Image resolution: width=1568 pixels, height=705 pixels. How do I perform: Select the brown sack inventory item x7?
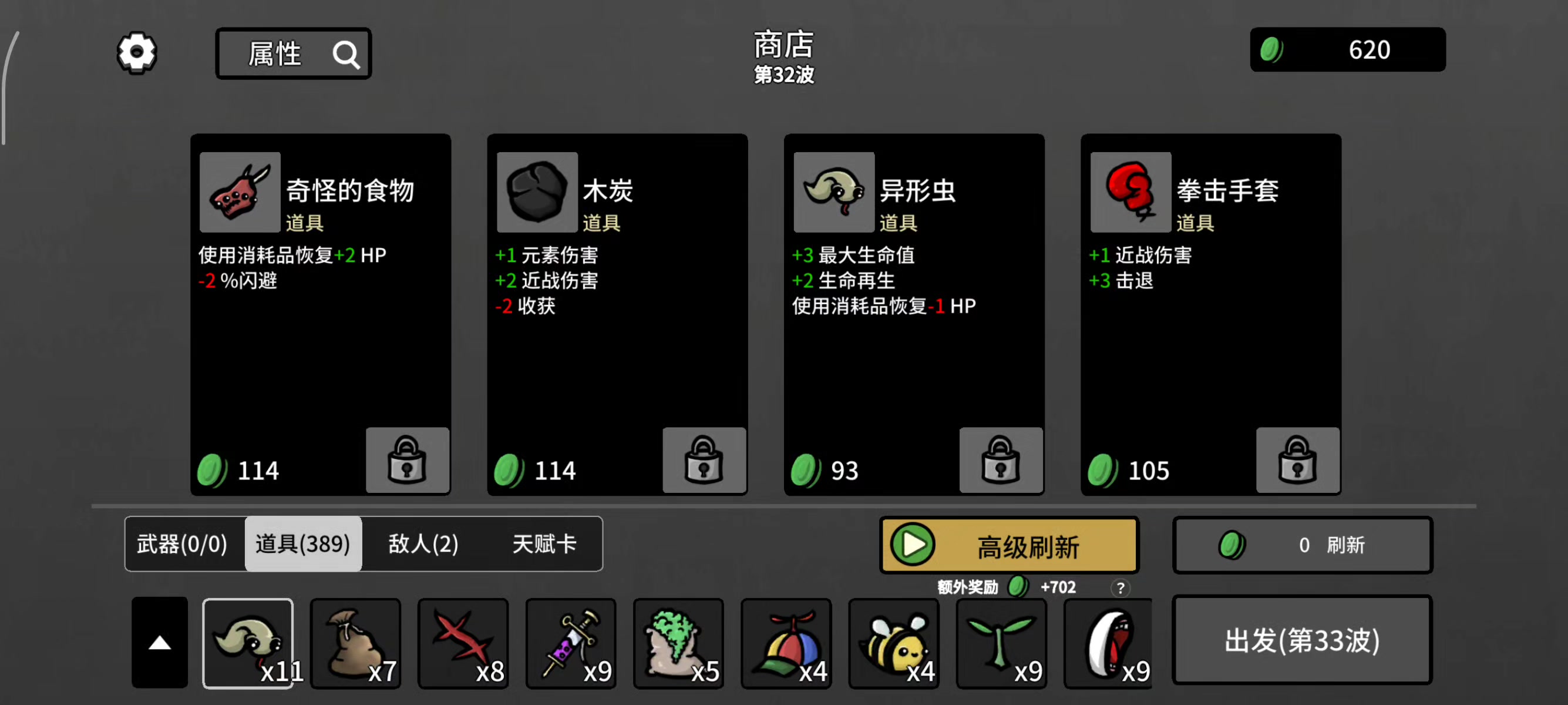click(356, 643)
